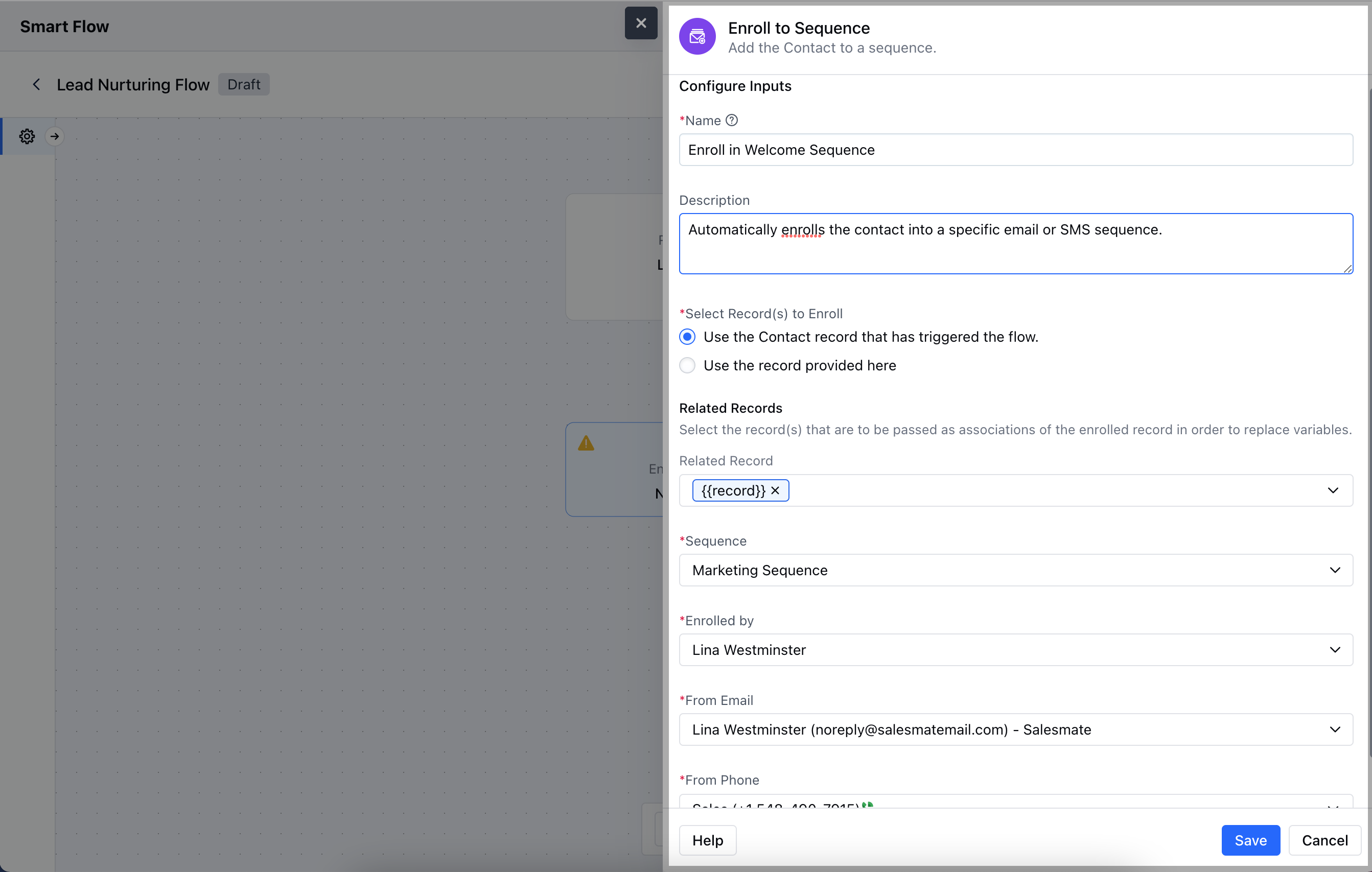This screenshot has width=1372, height=872.
Task: Select 'Use the Contact record' radio option
Action: coord(687,337)
